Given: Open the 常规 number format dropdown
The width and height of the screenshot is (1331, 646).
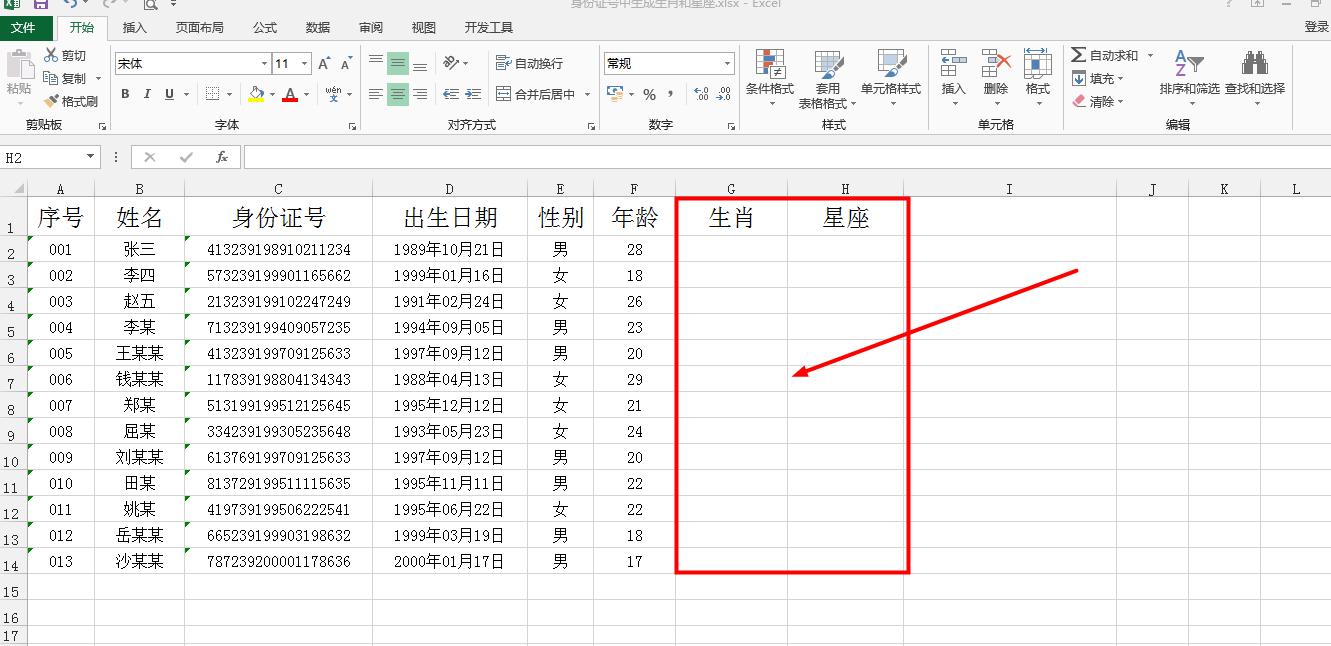Looking at the screenshot, I should (x=725, y=62).
